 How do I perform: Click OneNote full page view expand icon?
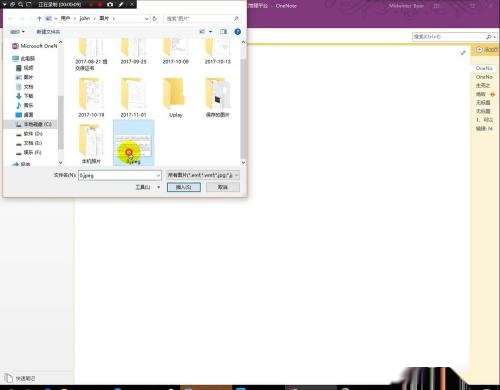463,53
